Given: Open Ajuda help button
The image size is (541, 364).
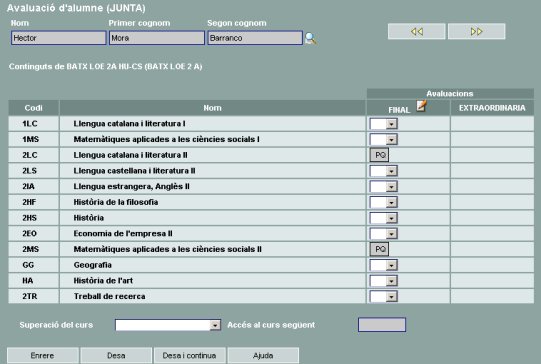Looking at the screenshot, I should [263, 355].
